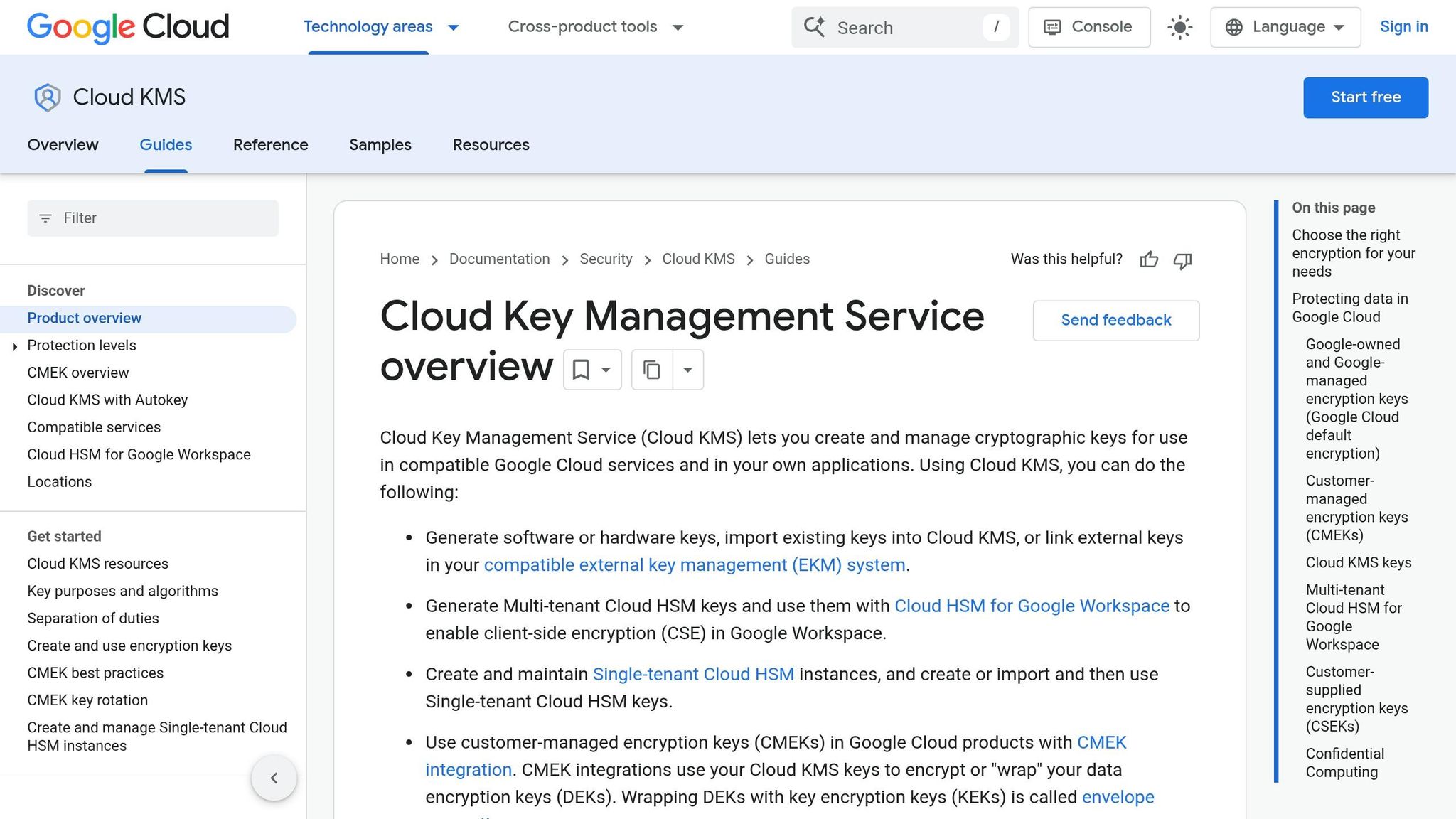Open CMEK key rotation page

87,700
